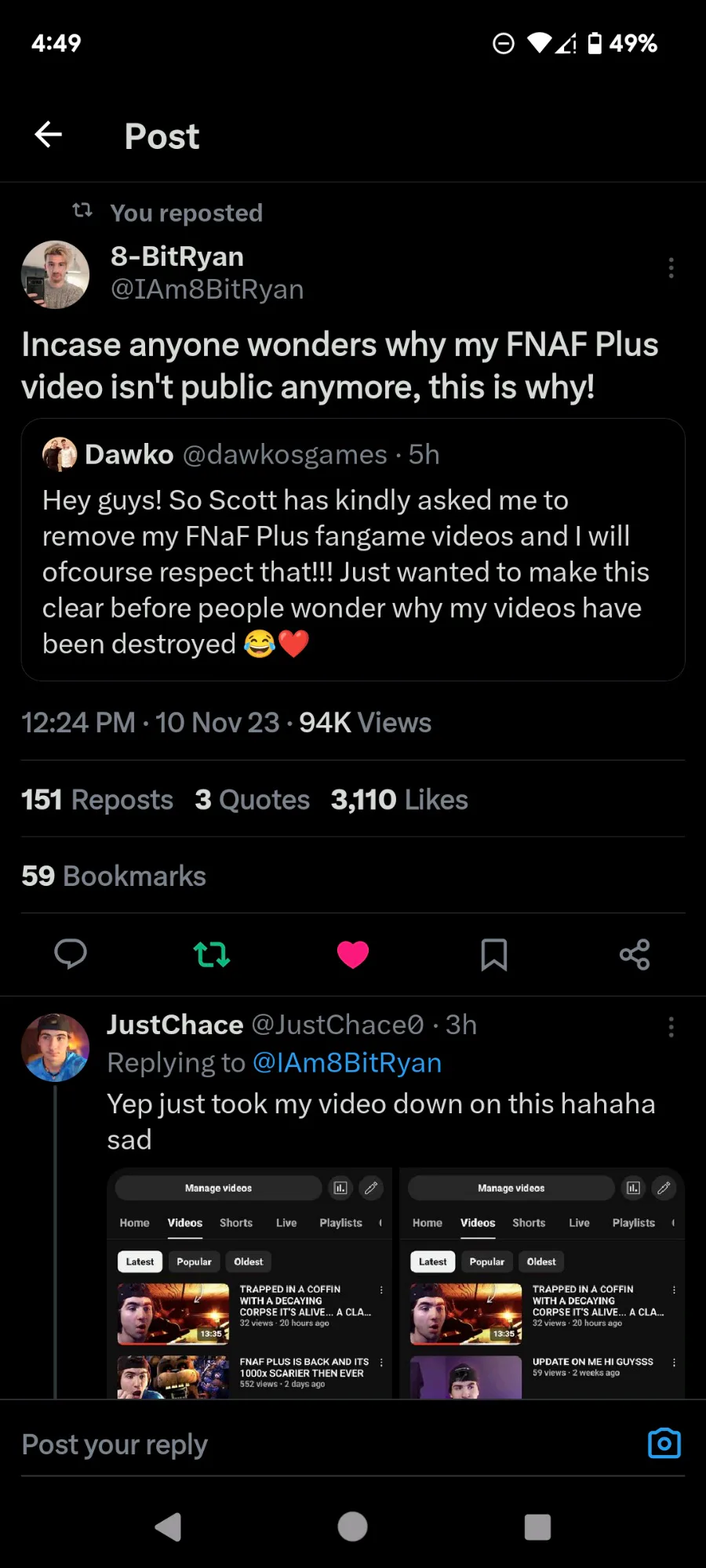Image resolution: width=706 pixels, height=1568 pixels.
Task: Open three-dot menu on 8-BitRyan's post
Action: tap(671, 268)
